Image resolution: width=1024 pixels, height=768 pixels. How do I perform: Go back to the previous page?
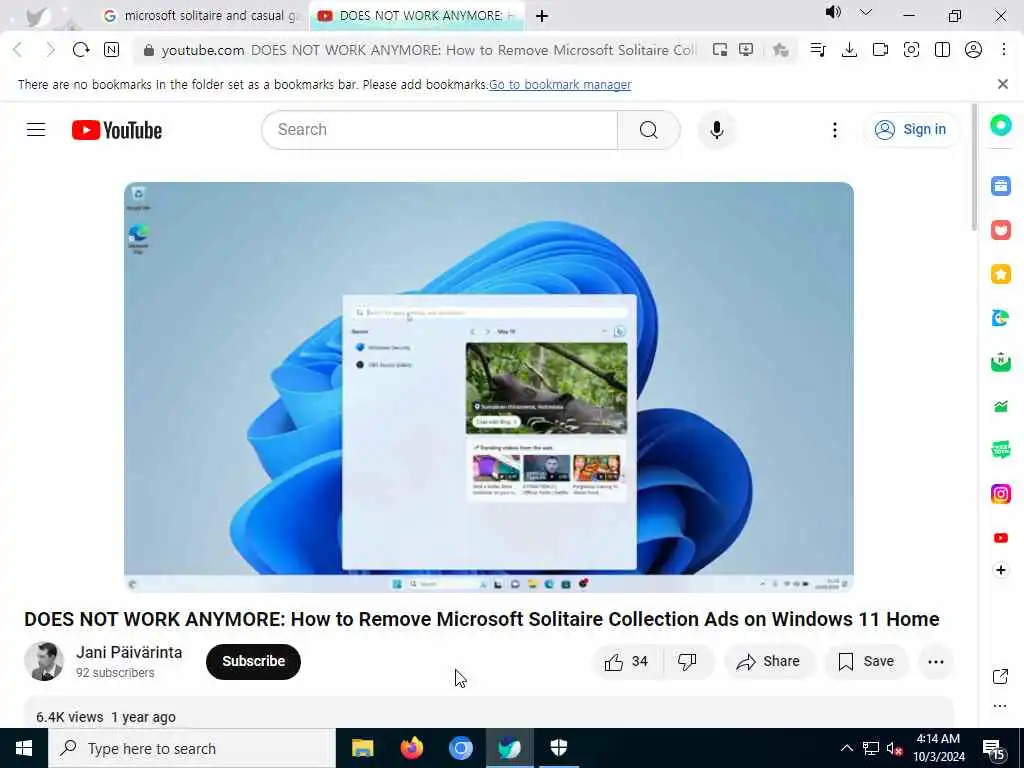(x=18, y=50)
